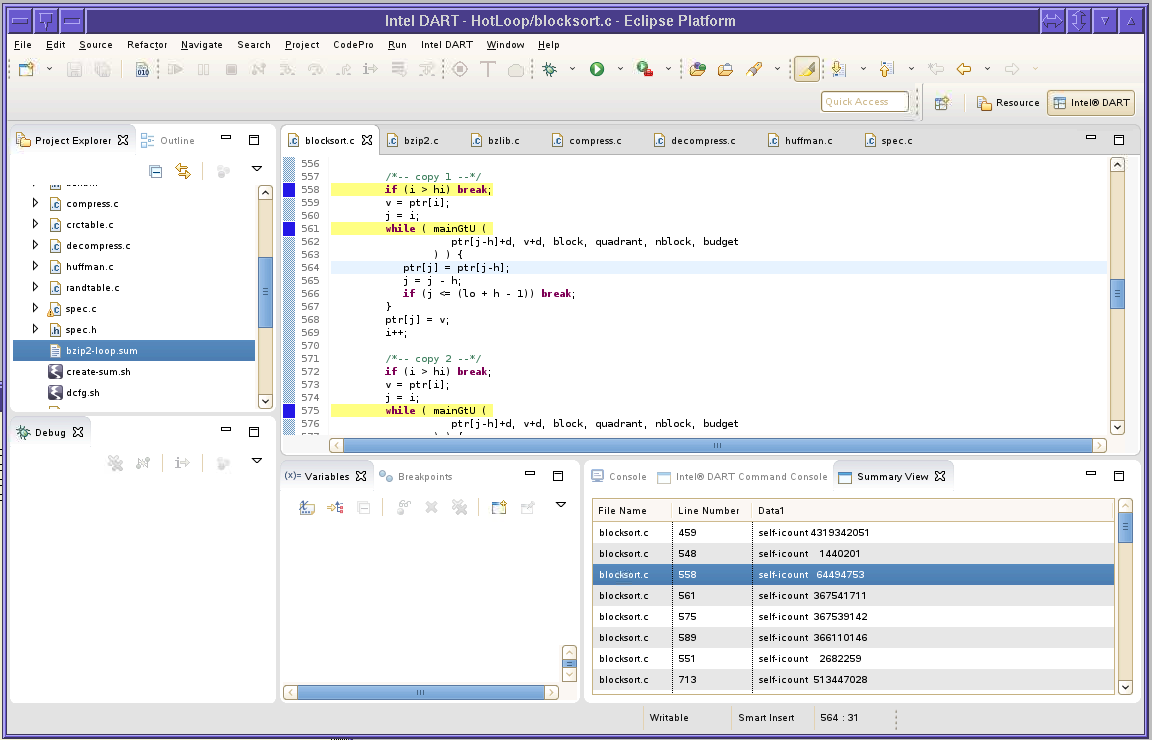Viewport: 1152px width, 740px height.
Task: Click the Quick Access search field
Action: click(x=865, y=101)
